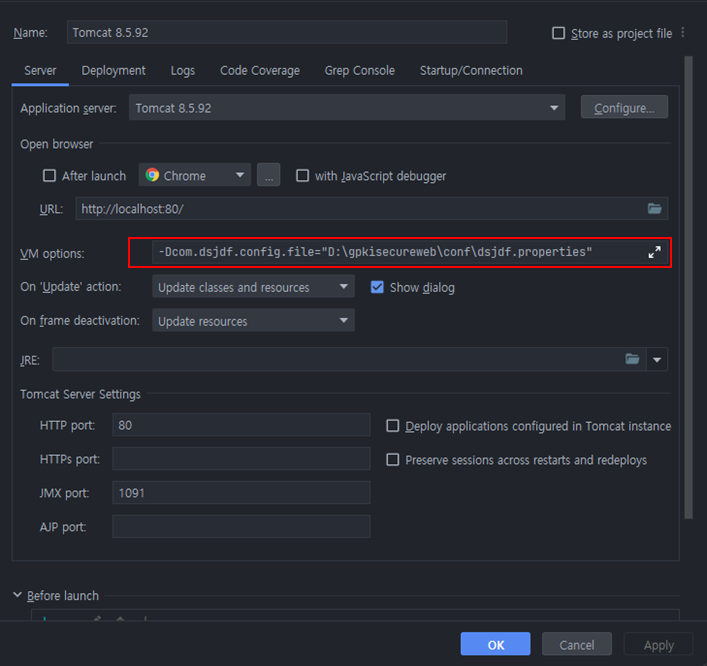The height and width of the screenshot is (666, 707).
Task: Uncheck Show dialog checkbox
Action: click(x=377, y=287)
